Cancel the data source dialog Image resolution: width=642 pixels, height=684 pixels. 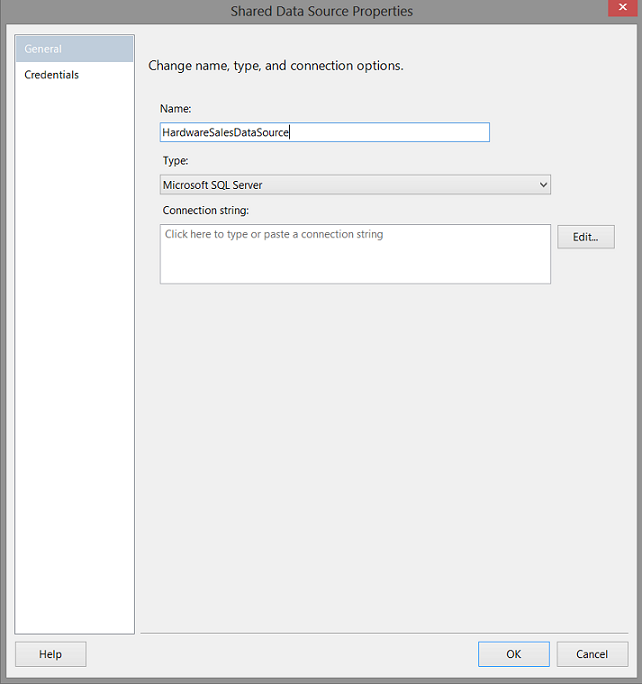[x=592, y=654]
